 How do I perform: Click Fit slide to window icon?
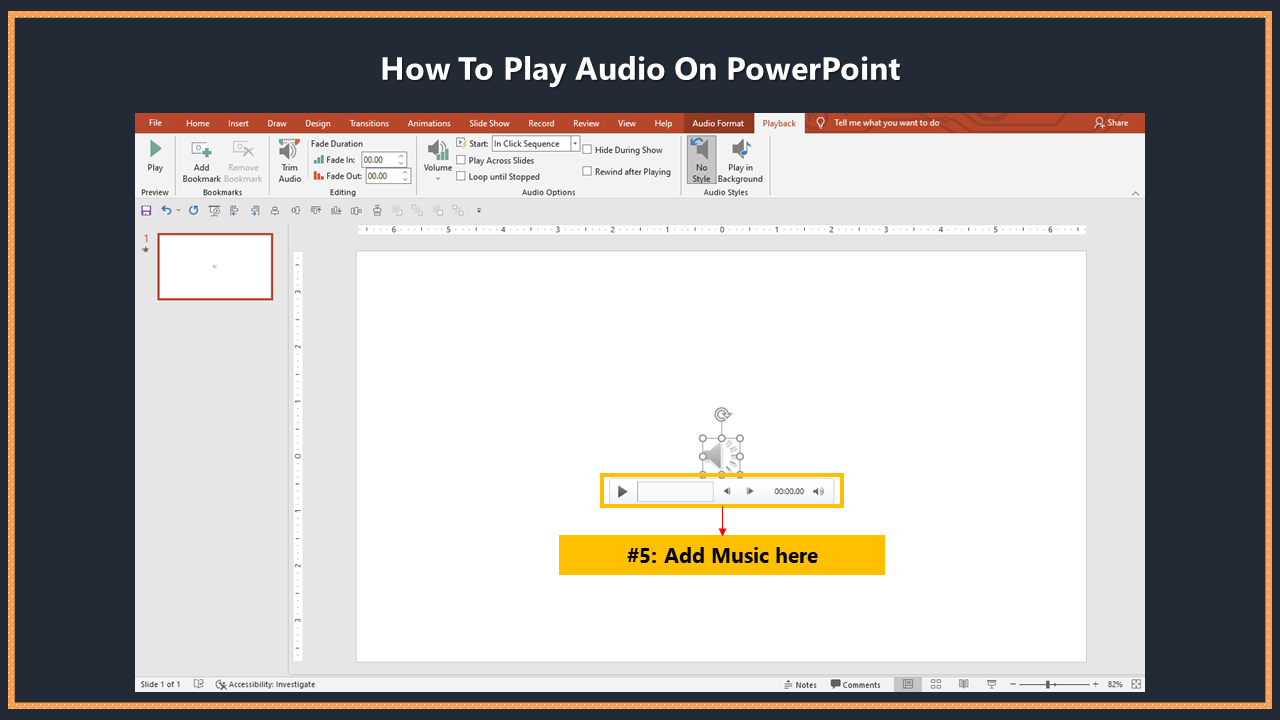(x=1136, y=684)
